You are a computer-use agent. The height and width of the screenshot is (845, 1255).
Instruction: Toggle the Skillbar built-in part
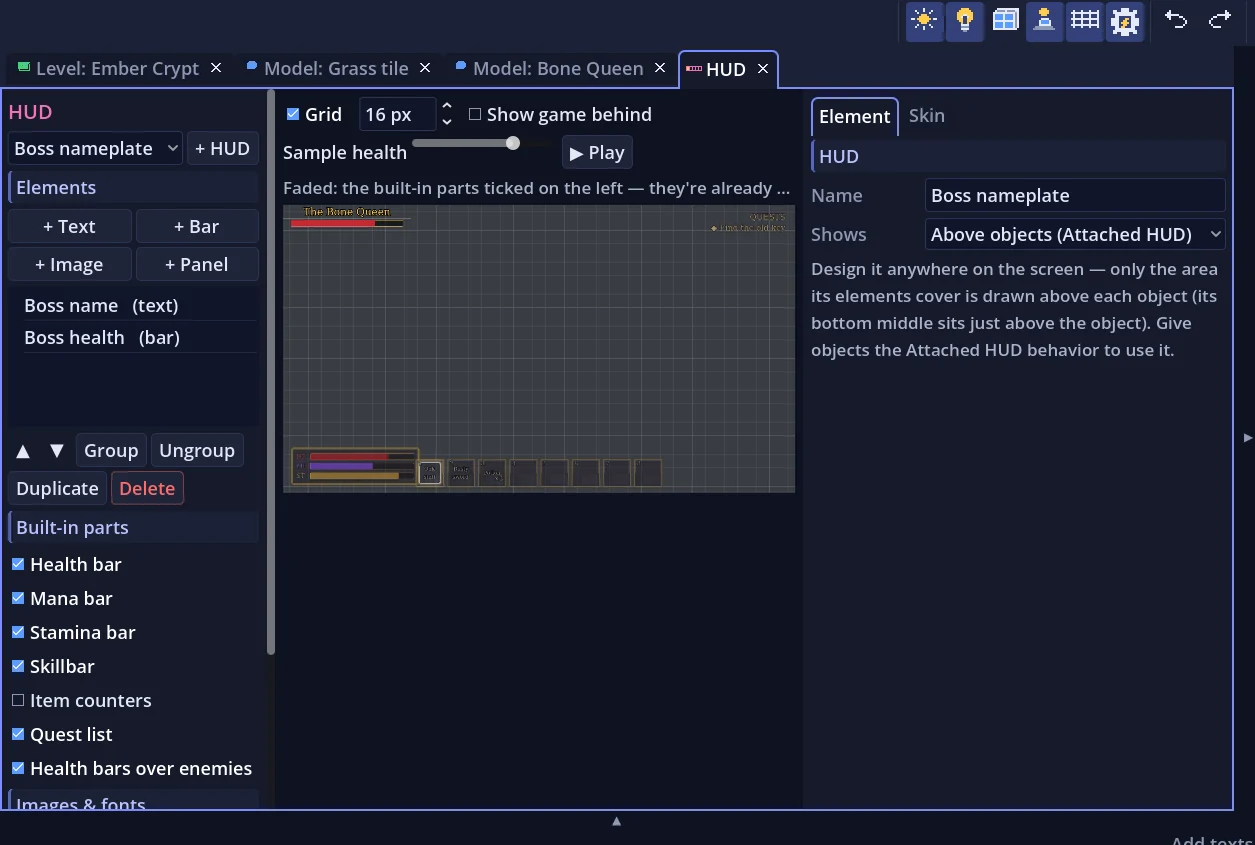point(18,666)
